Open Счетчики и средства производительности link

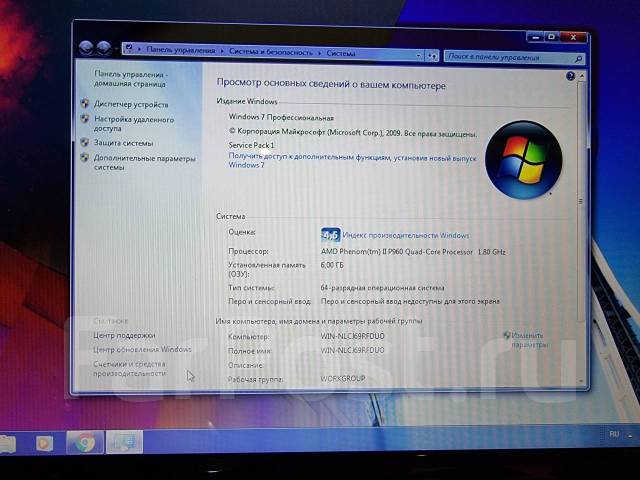(129, 369)
